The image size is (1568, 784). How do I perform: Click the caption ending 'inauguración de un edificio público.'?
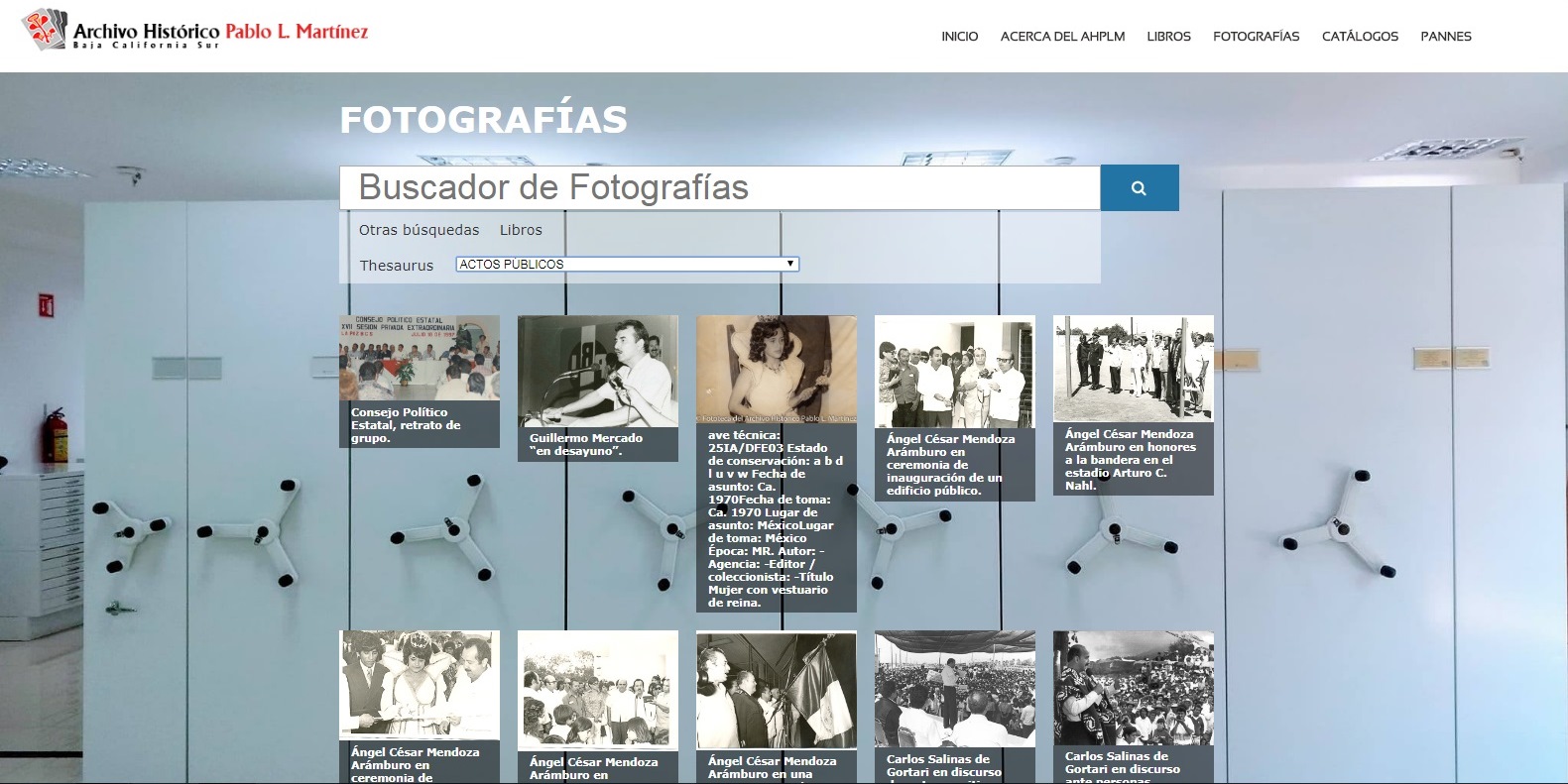pyautogui.click(x=950, y=465)
